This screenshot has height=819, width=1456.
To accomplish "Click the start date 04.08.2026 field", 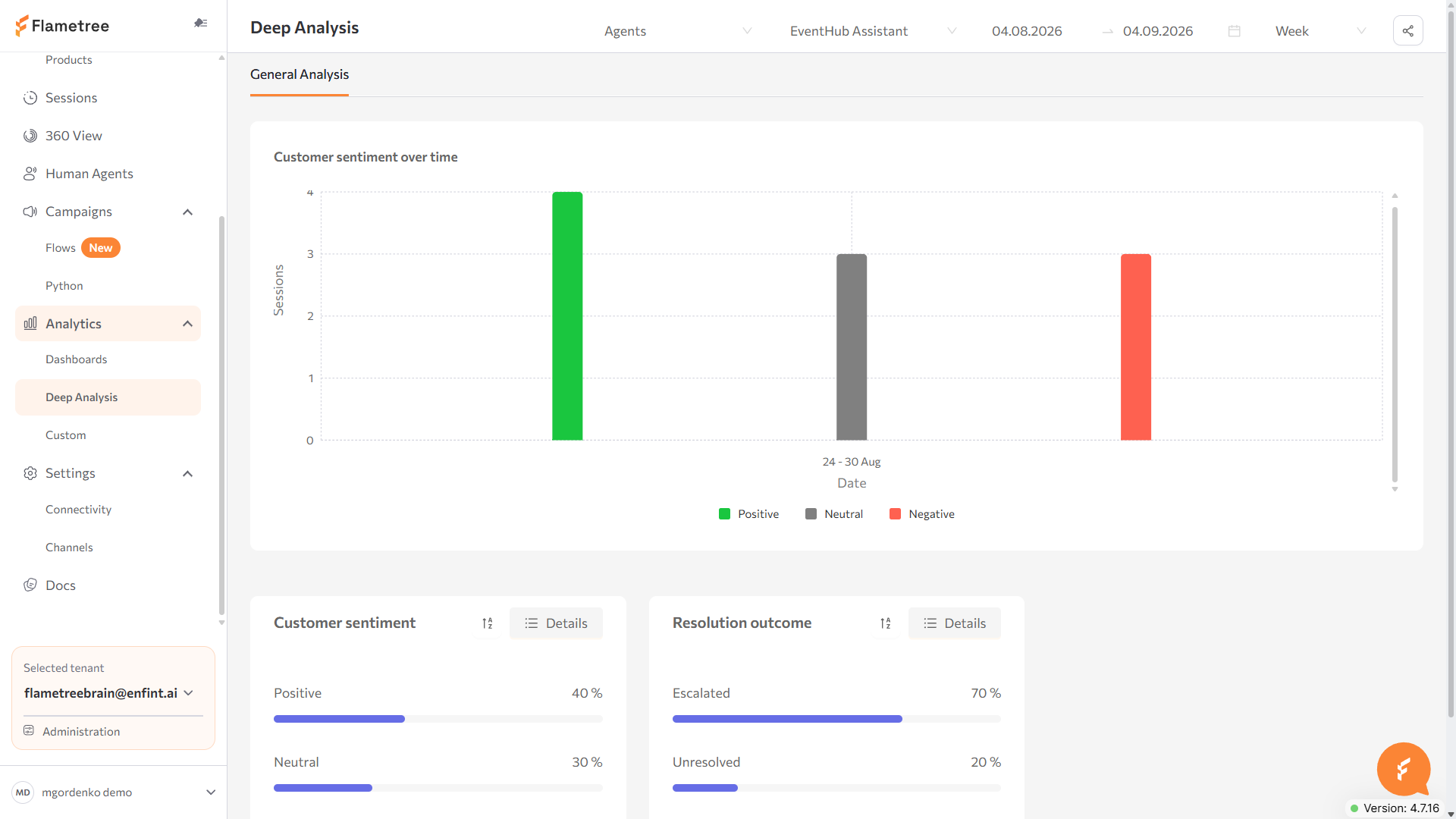I will coord(1027,31).
